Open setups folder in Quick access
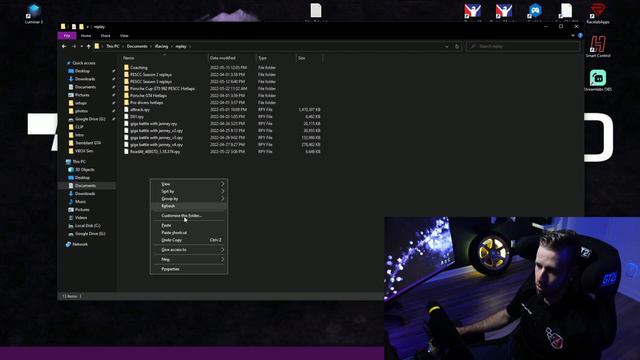 80,103
